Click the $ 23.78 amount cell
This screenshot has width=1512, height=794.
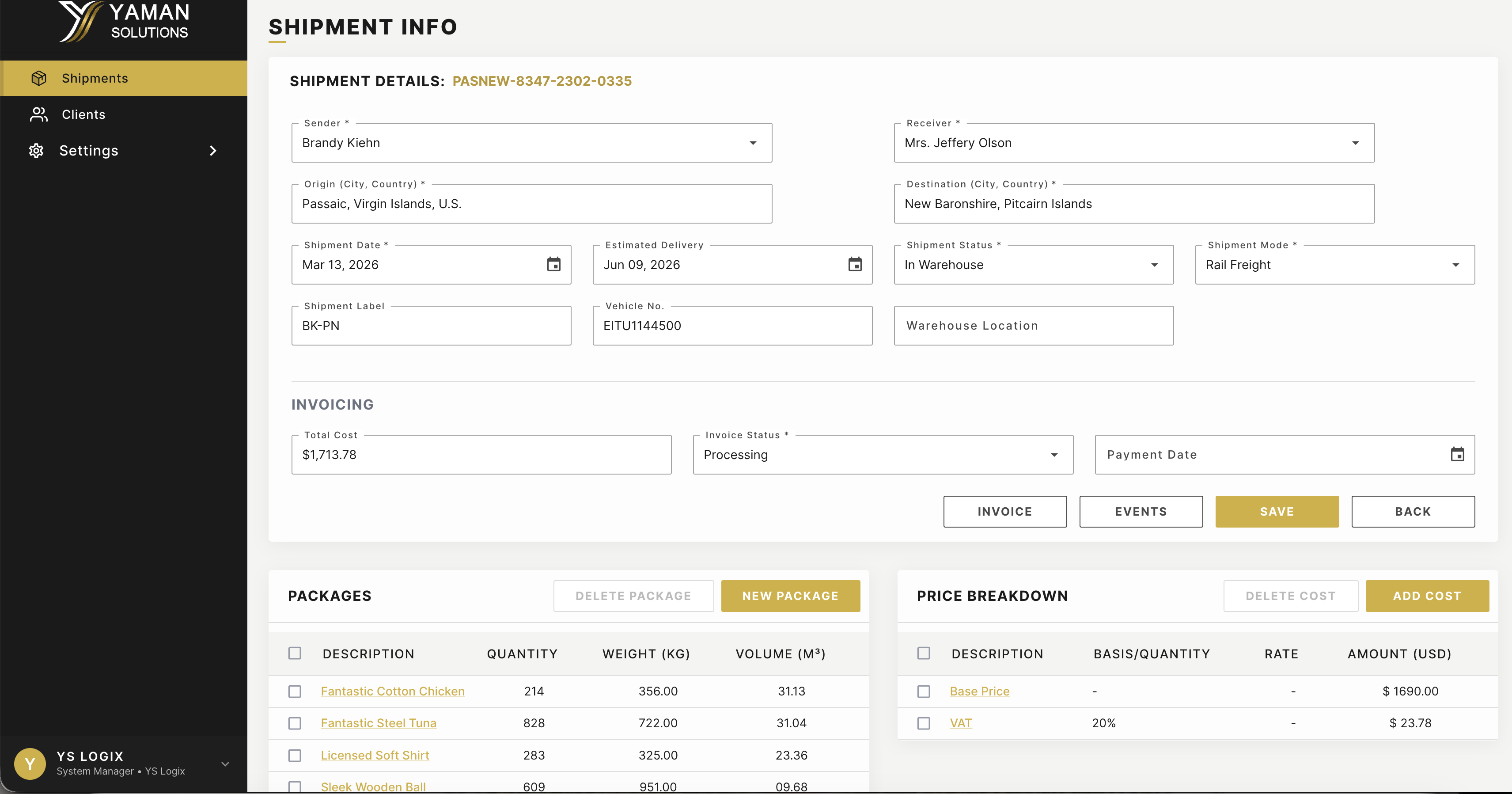click(x=1410, y=723)
